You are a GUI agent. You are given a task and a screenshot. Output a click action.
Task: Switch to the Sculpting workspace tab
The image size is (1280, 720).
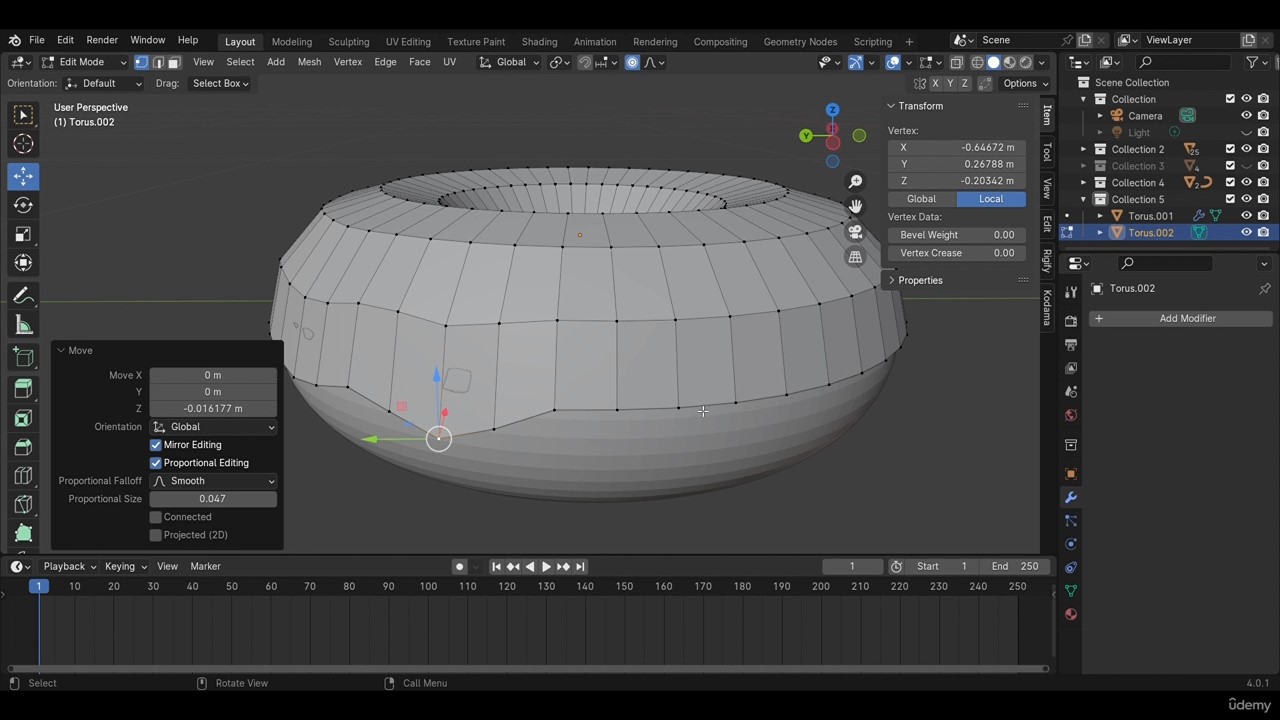[x=348, y=42]
